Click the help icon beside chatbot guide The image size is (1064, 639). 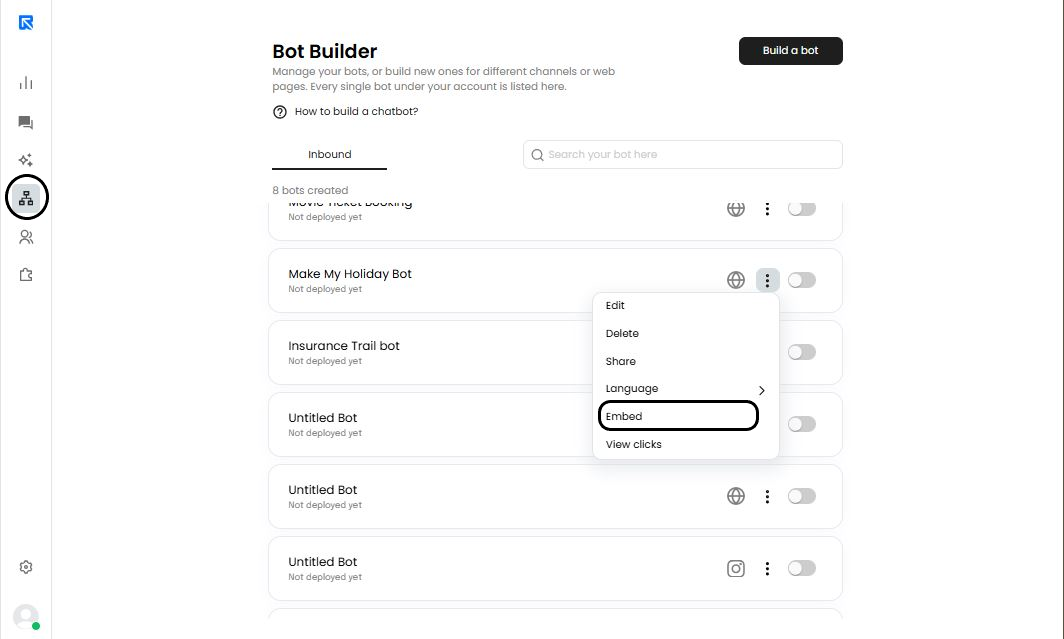(x=280, y=112)
